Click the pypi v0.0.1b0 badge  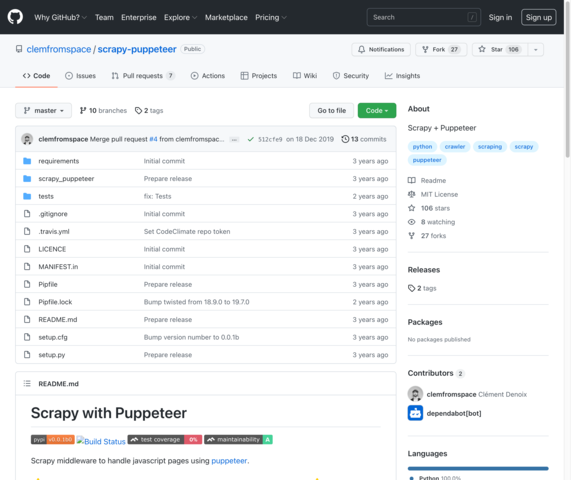(53, 440)
